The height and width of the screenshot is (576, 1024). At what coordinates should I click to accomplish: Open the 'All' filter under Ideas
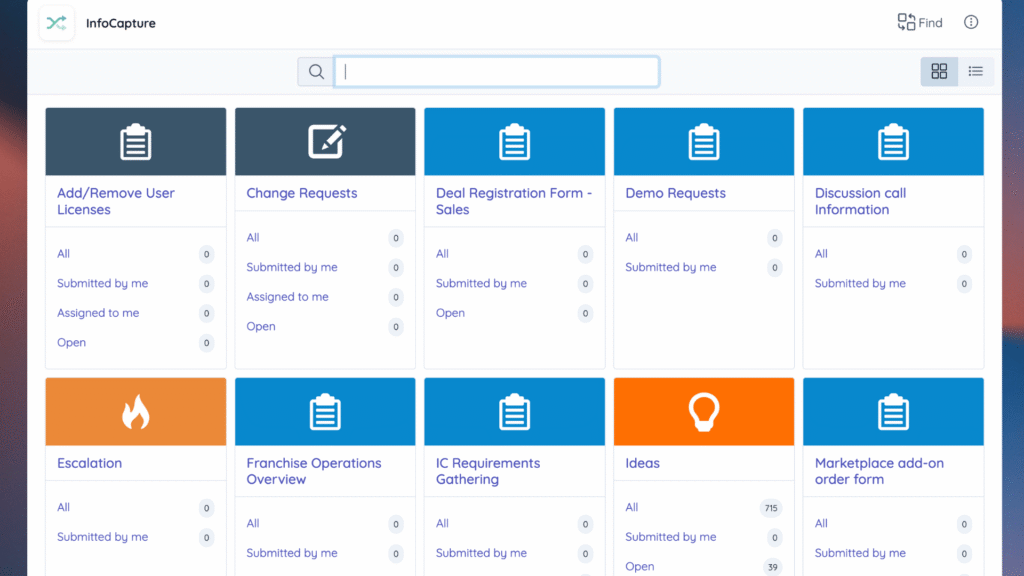(631, 507)
